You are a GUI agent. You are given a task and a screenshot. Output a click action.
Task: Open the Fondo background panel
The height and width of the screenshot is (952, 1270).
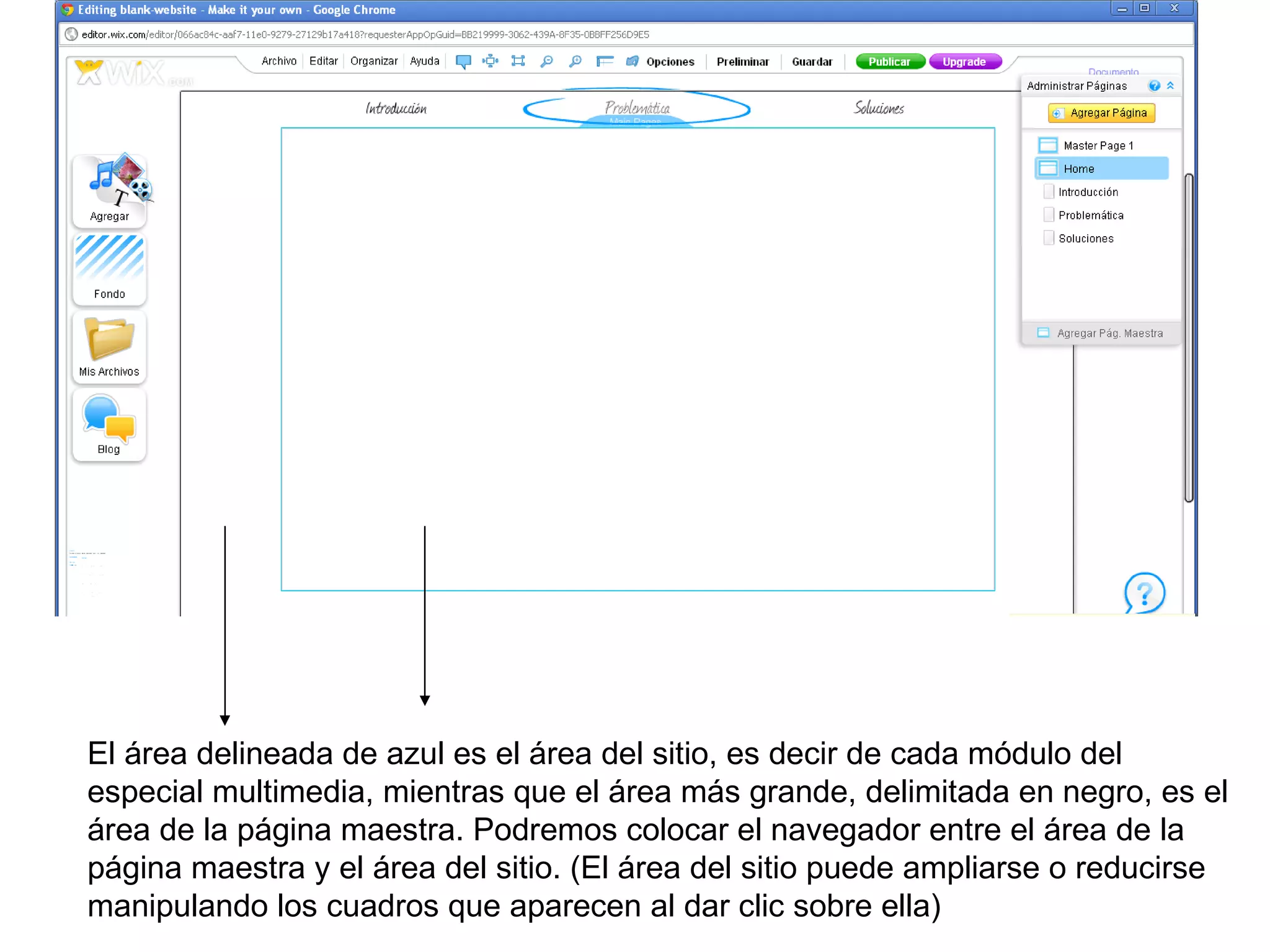pyautogui.click(x=110, y=268)
